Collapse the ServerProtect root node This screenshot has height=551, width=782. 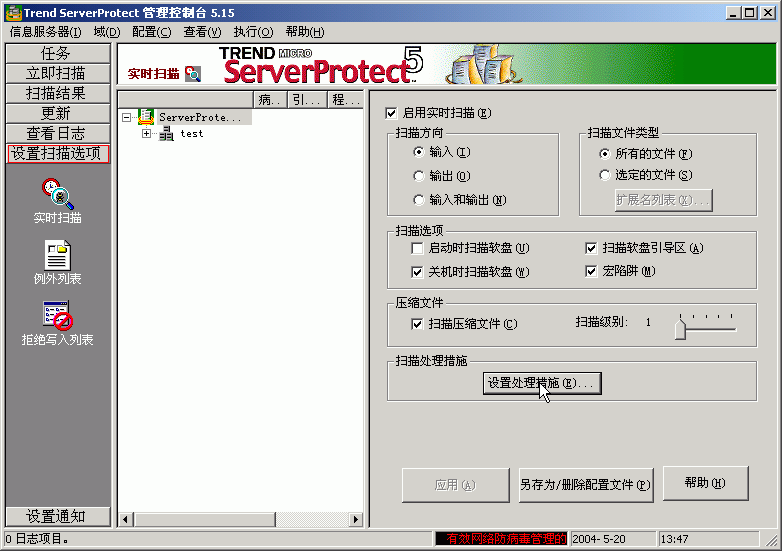126,117
